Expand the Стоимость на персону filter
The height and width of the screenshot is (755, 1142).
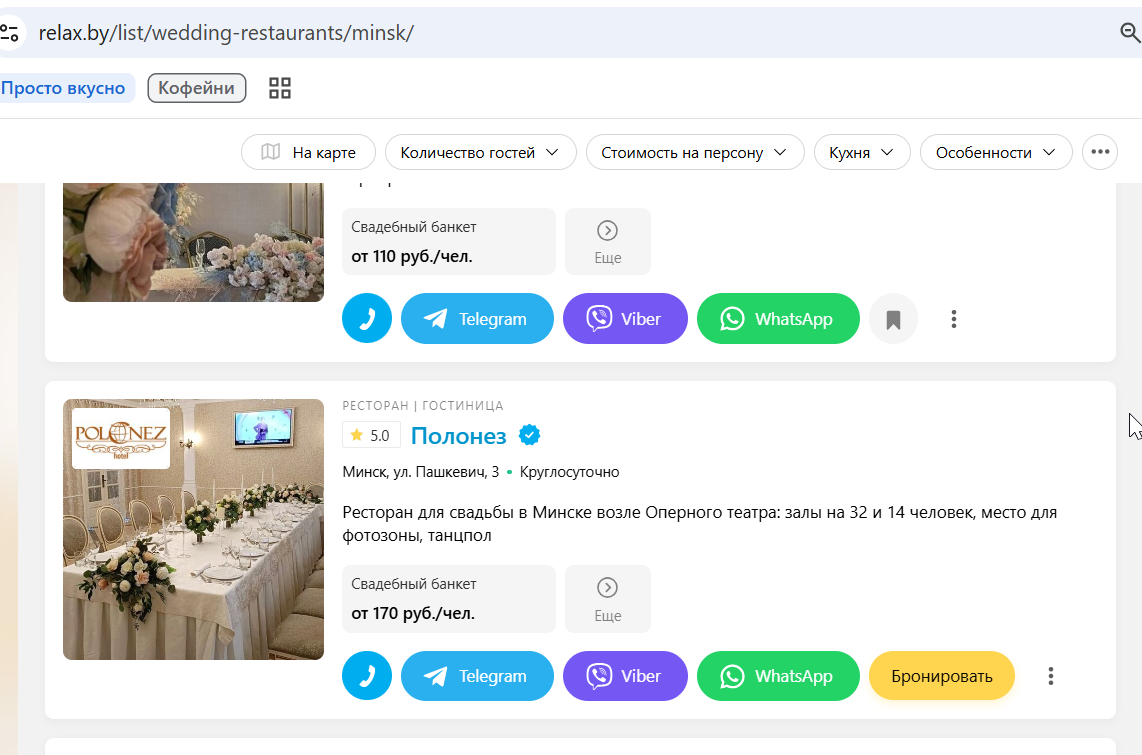(695, 152)
